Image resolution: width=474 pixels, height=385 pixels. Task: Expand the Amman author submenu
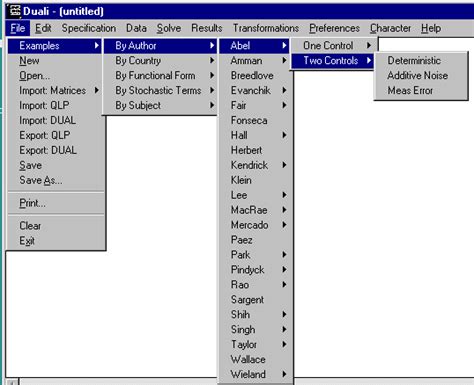(x=256, y=61)
